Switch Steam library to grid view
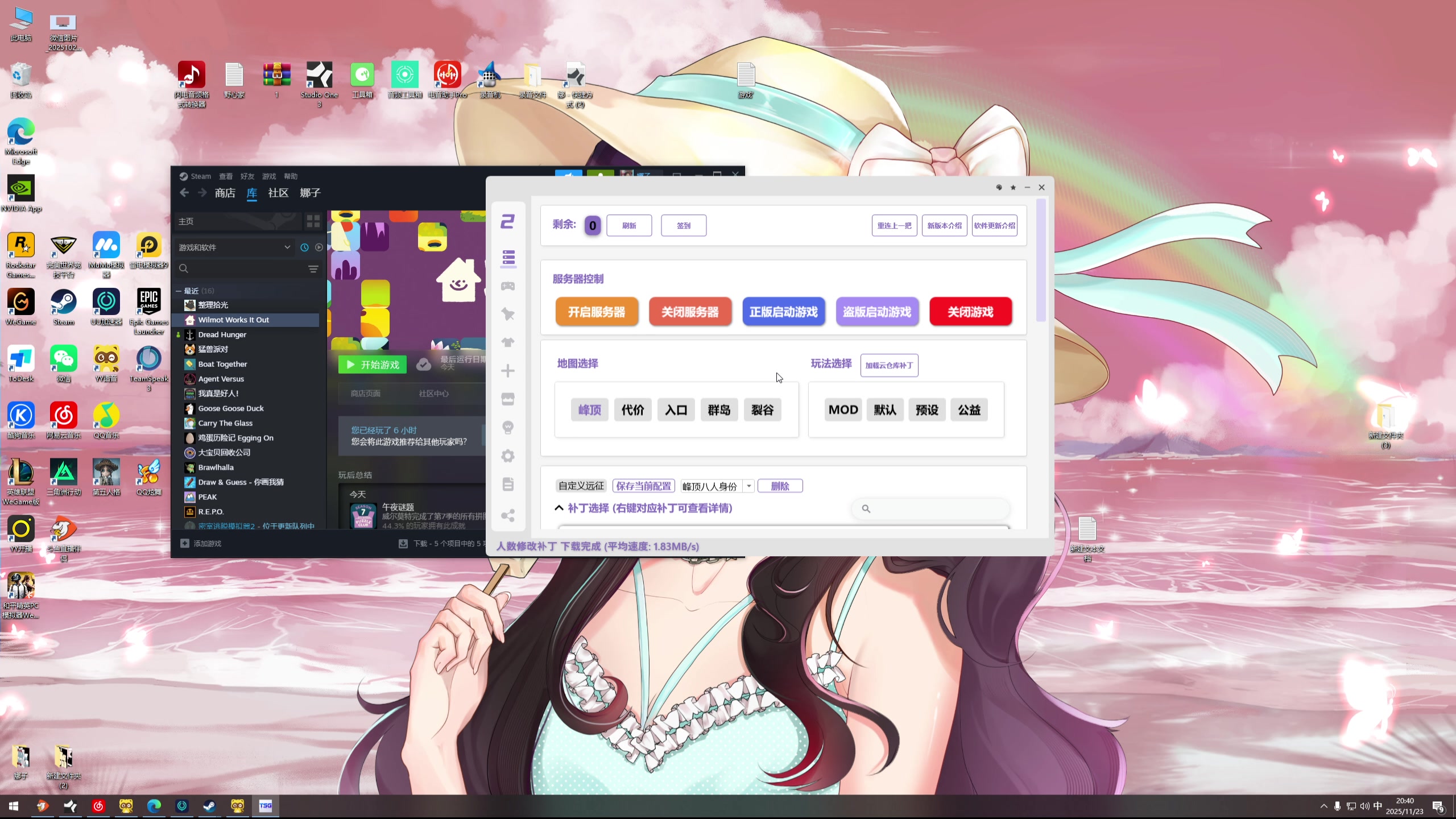The image size is (1456, 819). point(313,221)
